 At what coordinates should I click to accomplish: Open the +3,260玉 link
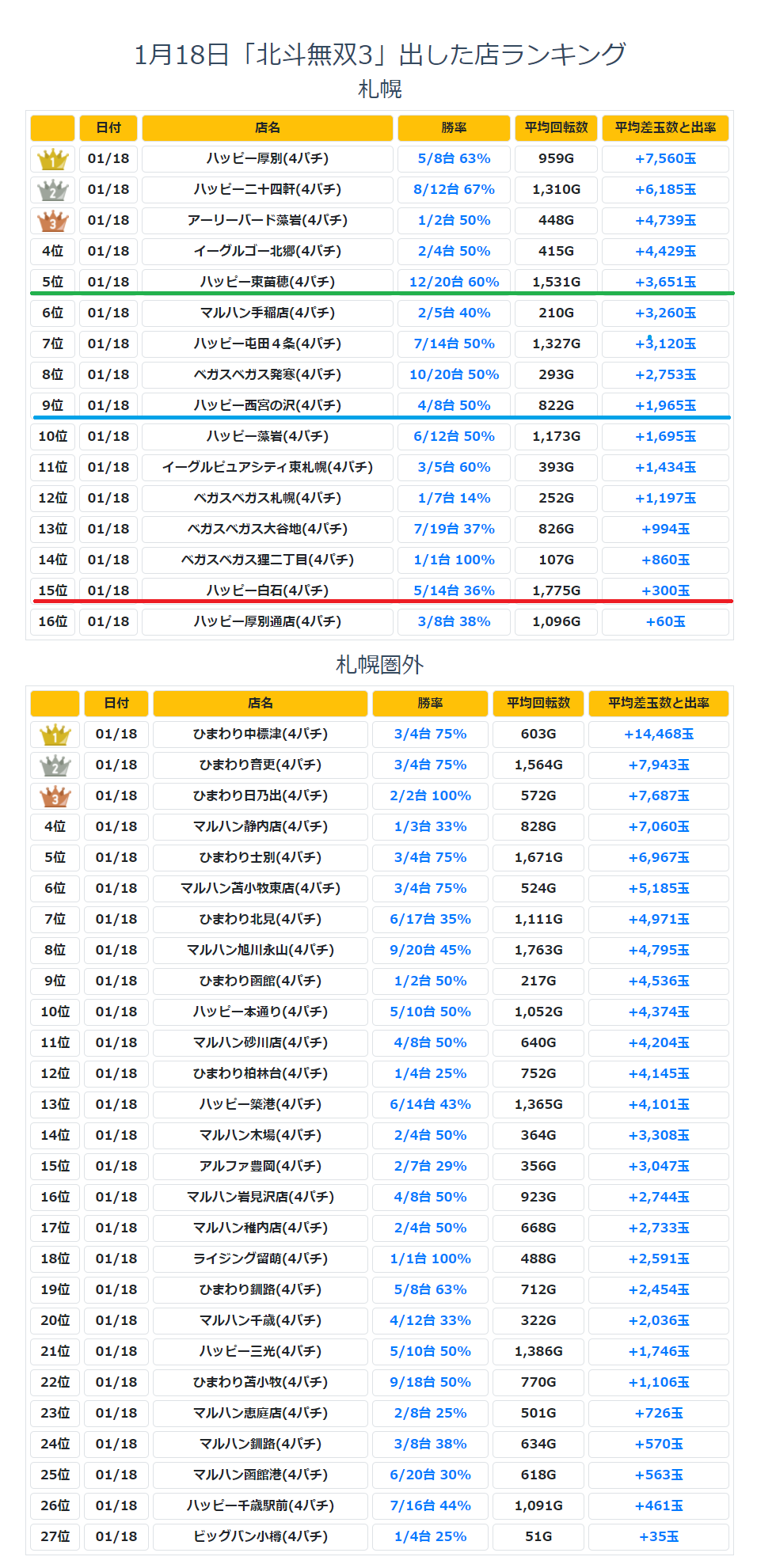coord(665,313)
